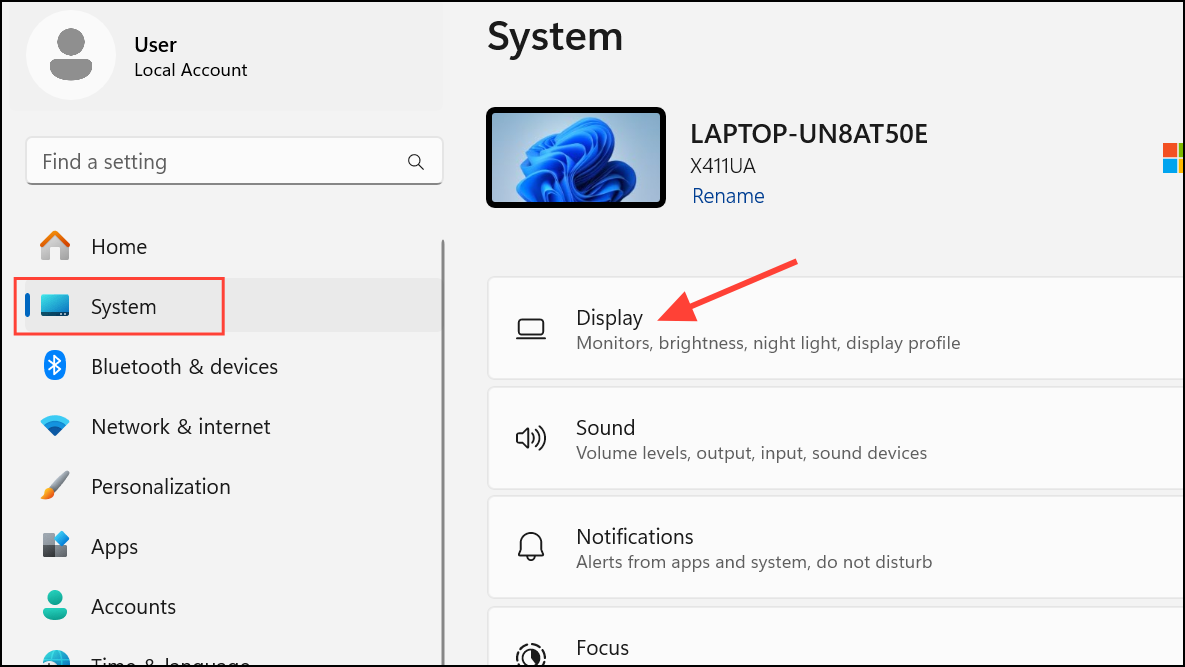Open Apps settings
Viewport: 1185px width, 667px height.
114,547
